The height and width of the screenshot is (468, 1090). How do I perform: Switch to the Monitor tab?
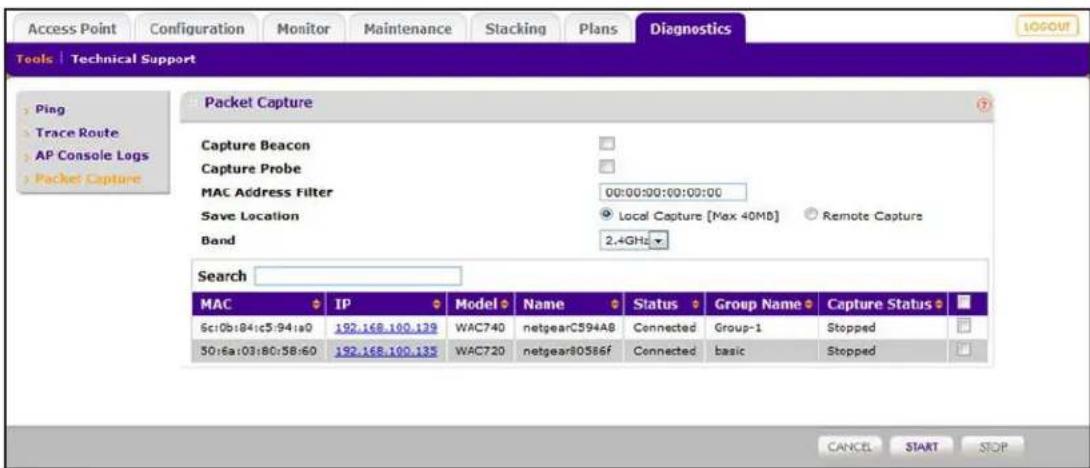pos(302,29)
